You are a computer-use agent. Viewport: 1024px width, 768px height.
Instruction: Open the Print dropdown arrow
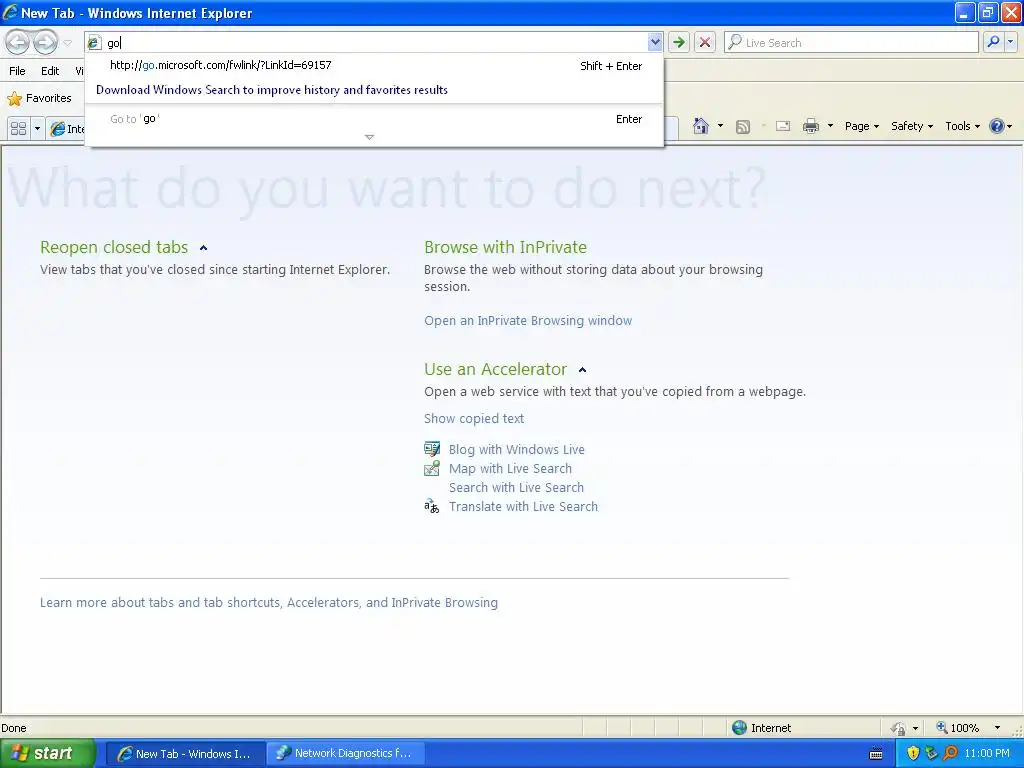pos(830,126)
